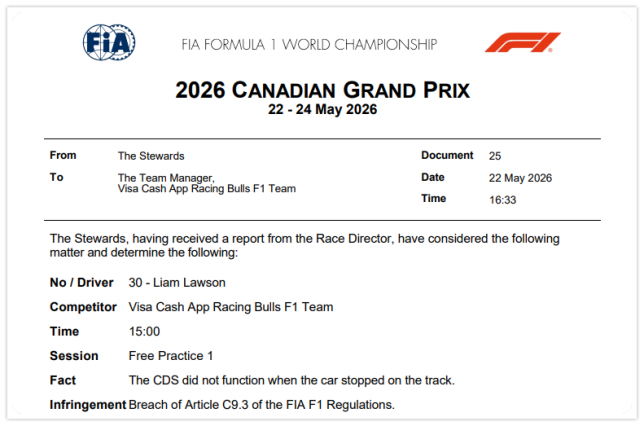
Task: Click the date range 22 - 24 May 2026
Action: tap(322, 109)
